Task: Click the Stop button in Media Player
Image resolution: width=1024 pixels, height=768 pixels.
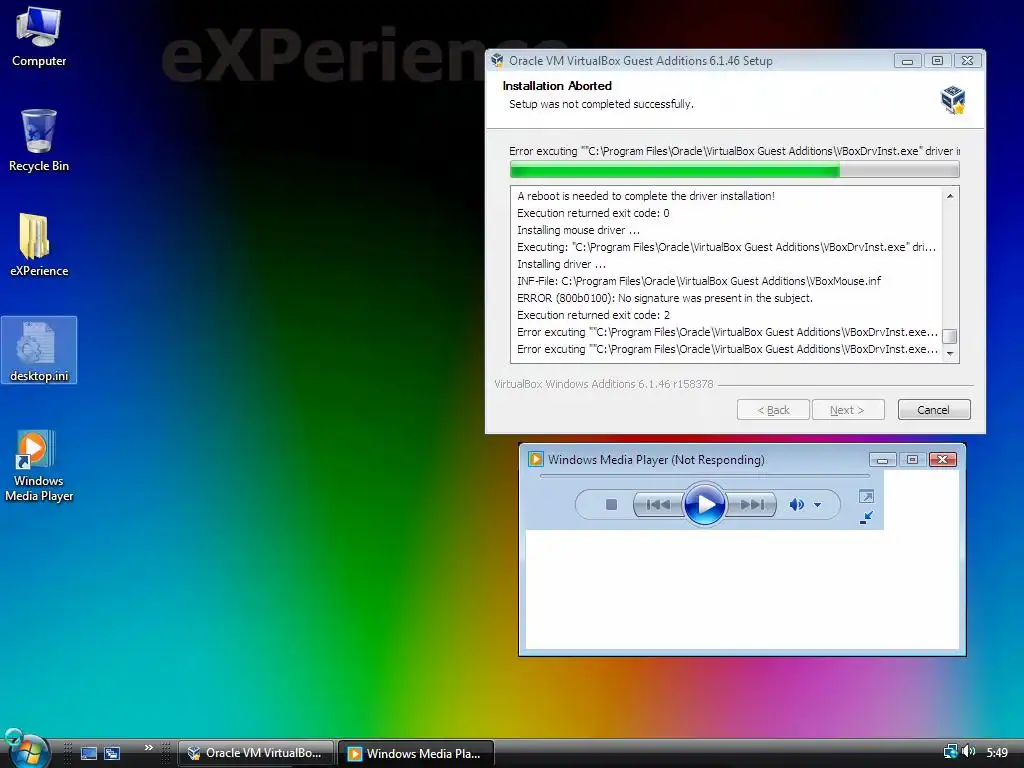Action: 611,504
